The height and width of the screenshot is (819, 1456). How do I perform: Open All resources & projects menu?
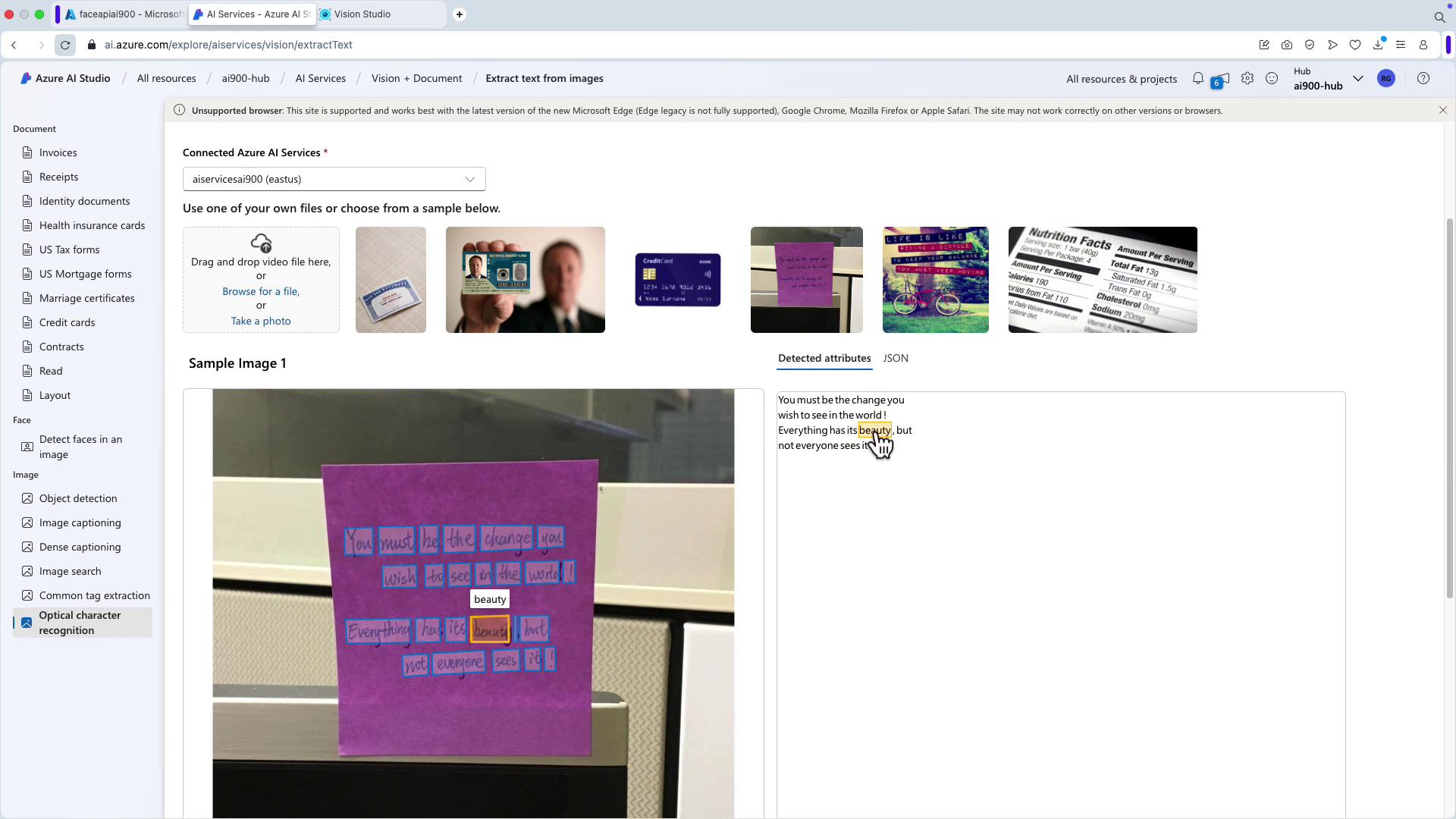pyautogui.click(x=1122, y=79)
